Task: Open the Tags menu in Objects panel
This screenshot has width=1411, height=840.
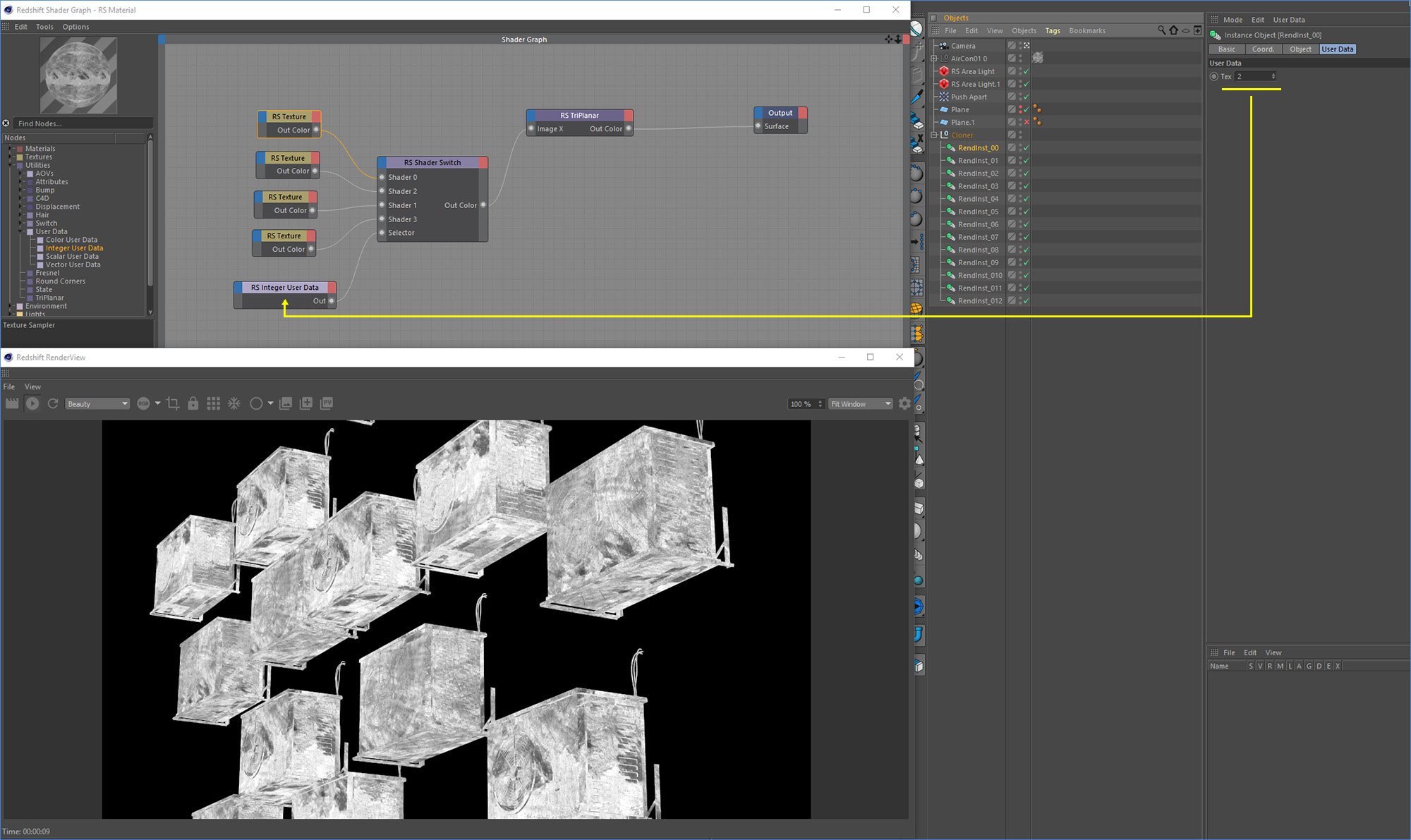Action: (1053, 30)
